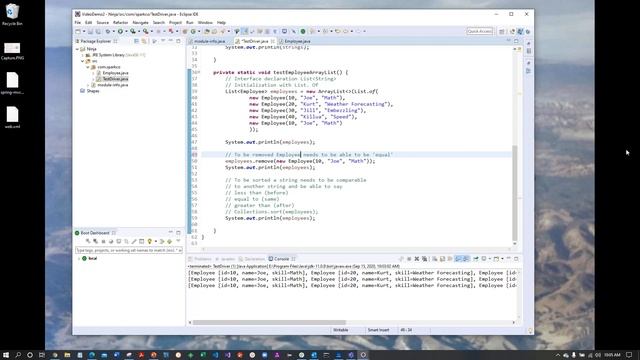Collapse the Ninja project node
Image resolution: width=640 pixels, height=360 pixels.
click(x=78, y=49)
